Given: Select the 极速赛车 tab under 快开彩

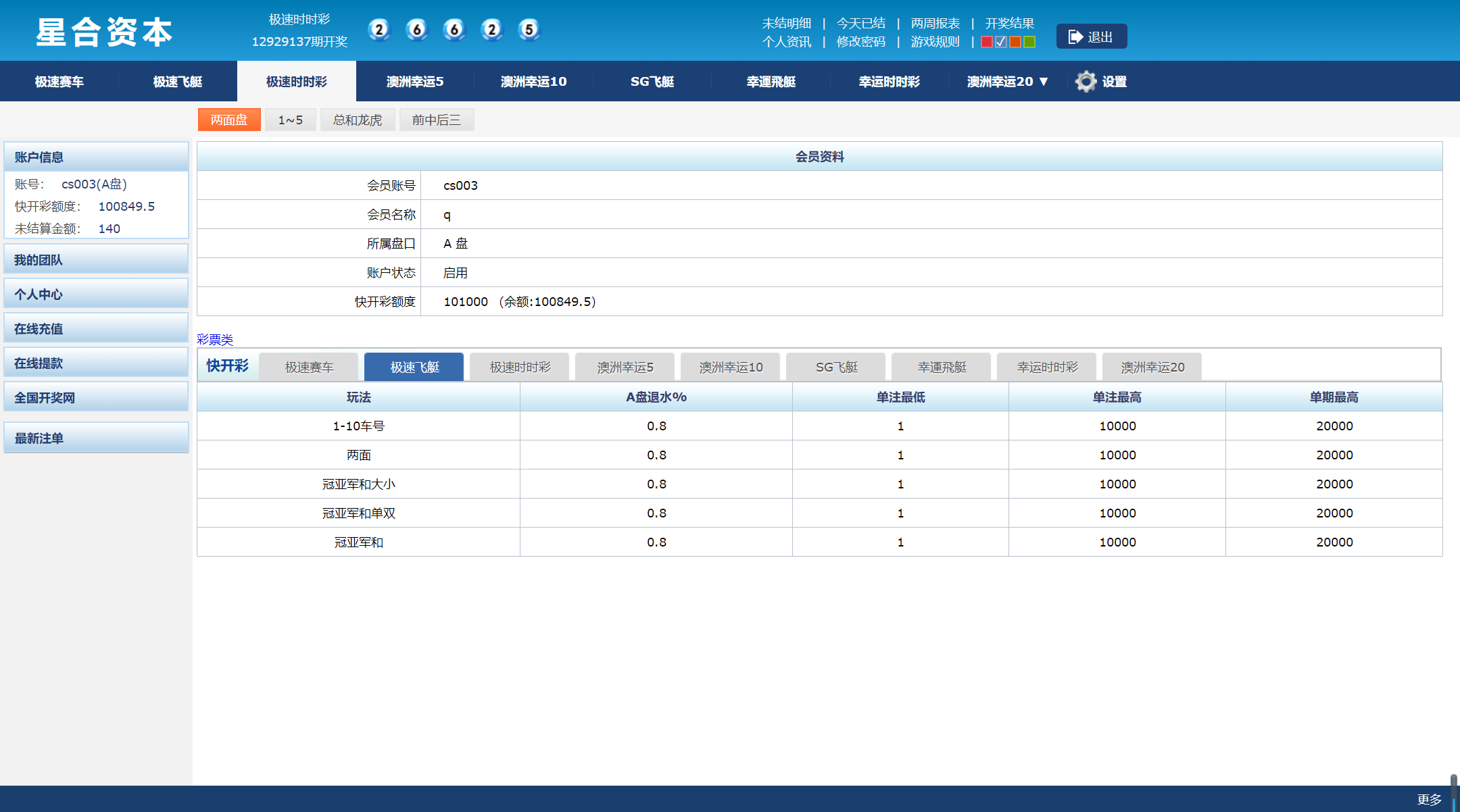Looking at the screenshot, I should tap(309, 367).
